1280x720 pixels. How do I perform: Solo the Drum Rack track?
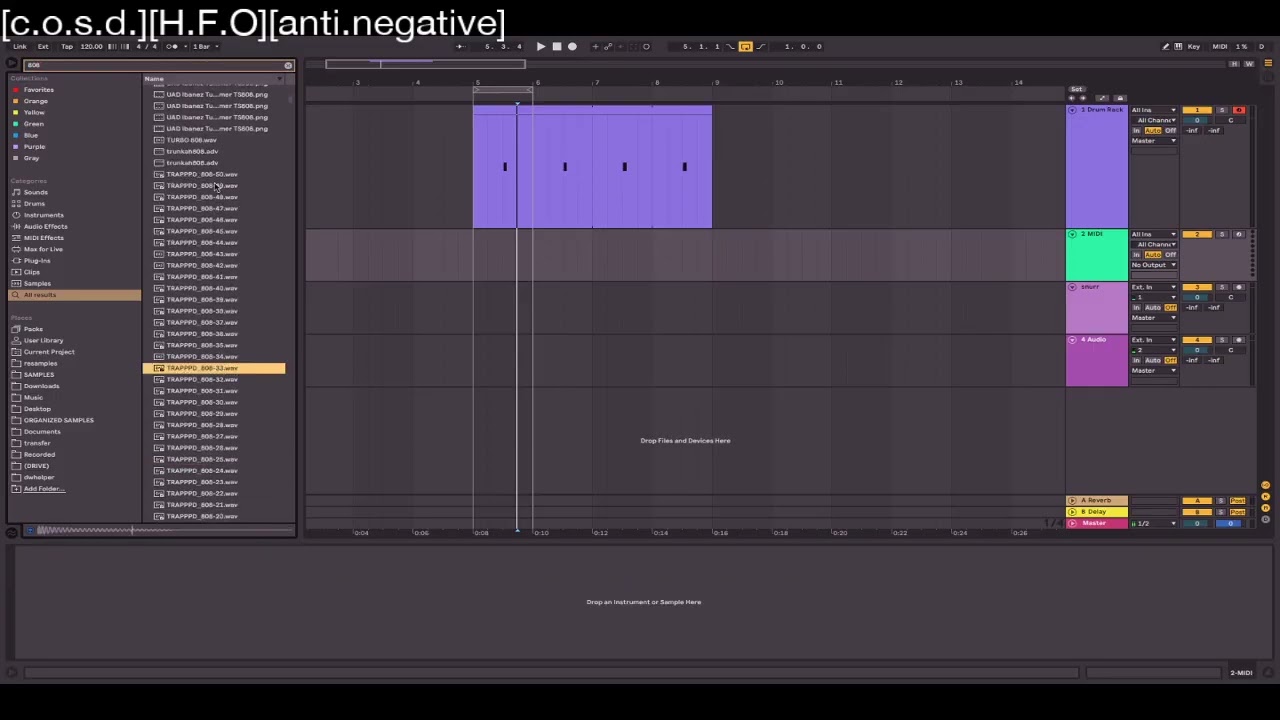tap(1222, 110)
